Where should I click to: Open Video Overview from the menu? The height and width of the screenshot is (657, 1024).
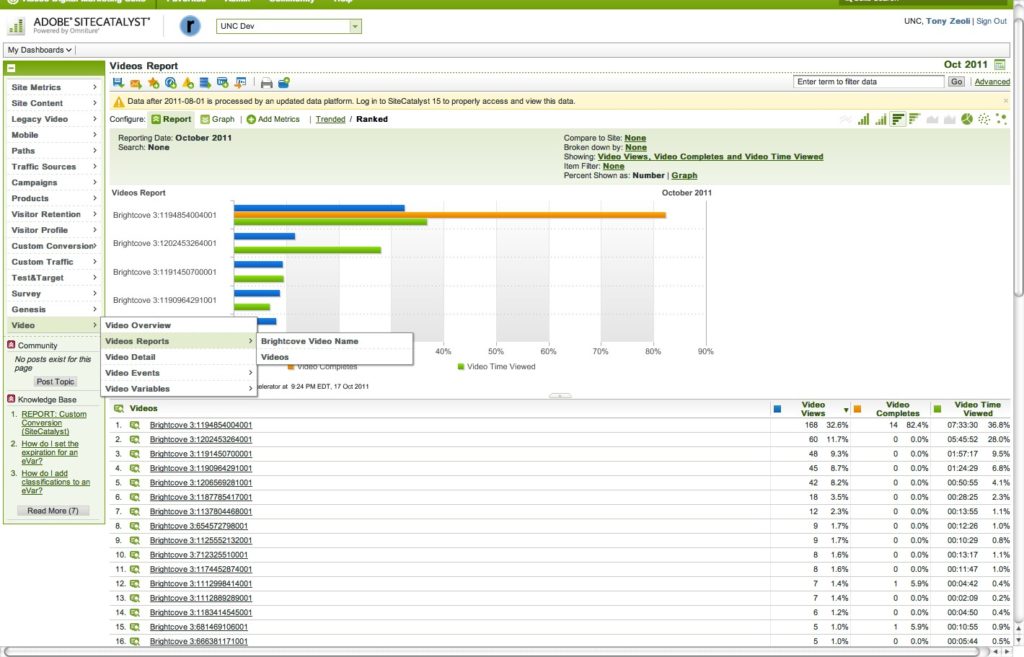(138, 325)
